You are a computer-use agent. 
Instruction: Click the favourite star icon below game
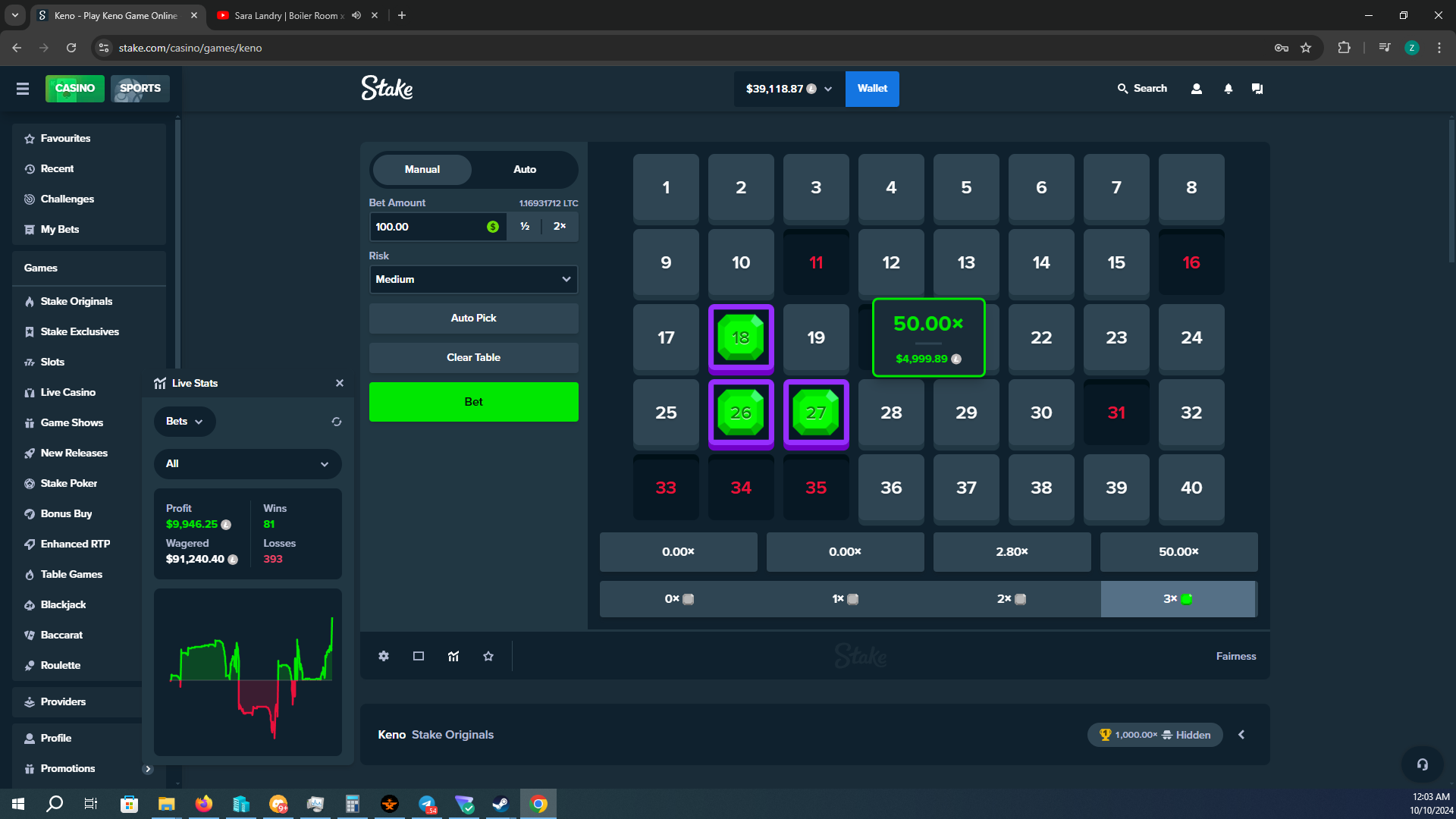[488, 656]
